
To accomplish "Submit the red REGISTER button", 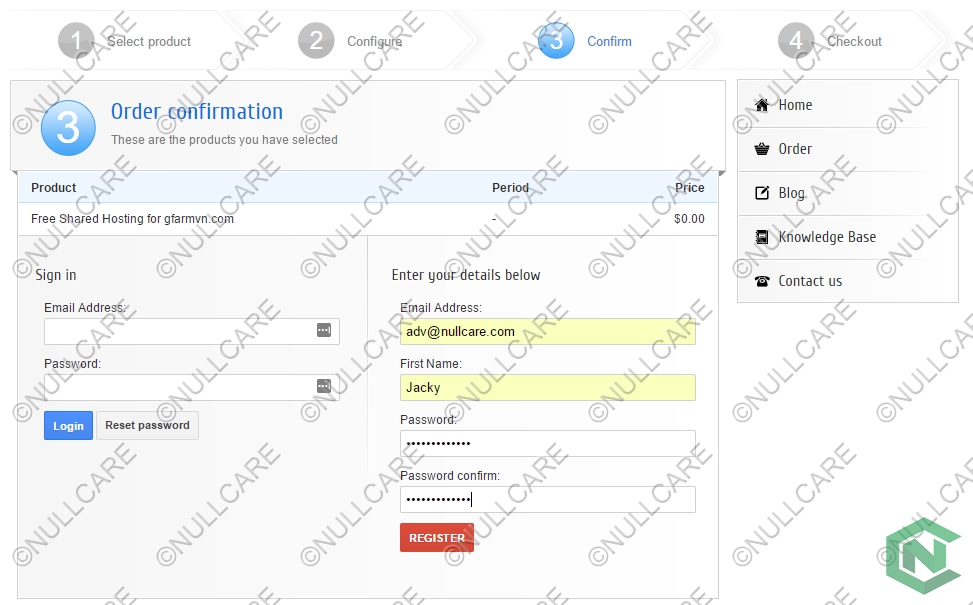I will (437, 537).
